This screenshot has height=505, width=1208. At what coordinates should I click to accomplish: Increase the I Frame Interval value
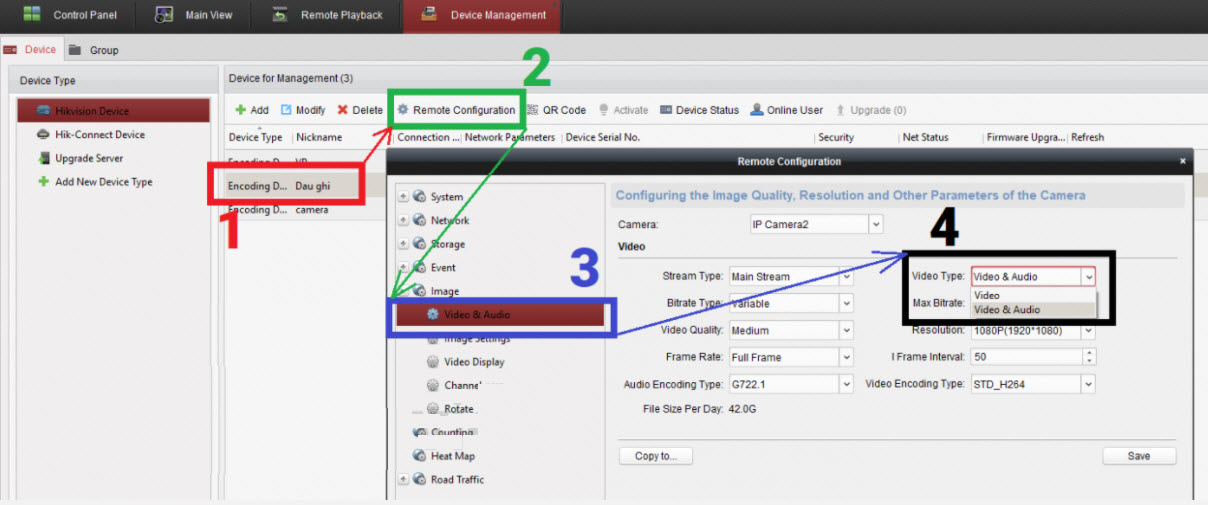pyautogui.click(x=1089, y=353)
